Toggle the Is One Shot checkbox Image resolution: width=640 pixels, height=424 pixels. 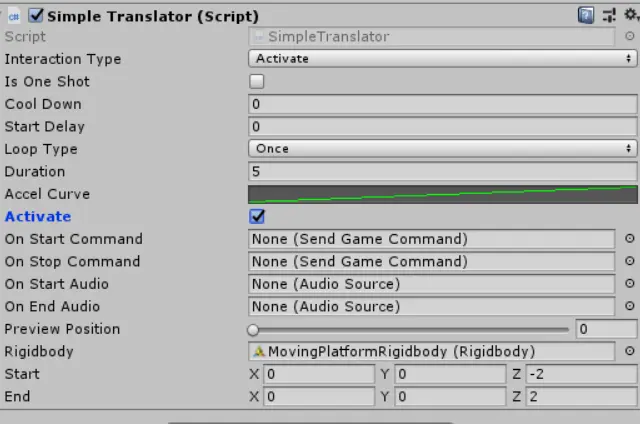257,81
